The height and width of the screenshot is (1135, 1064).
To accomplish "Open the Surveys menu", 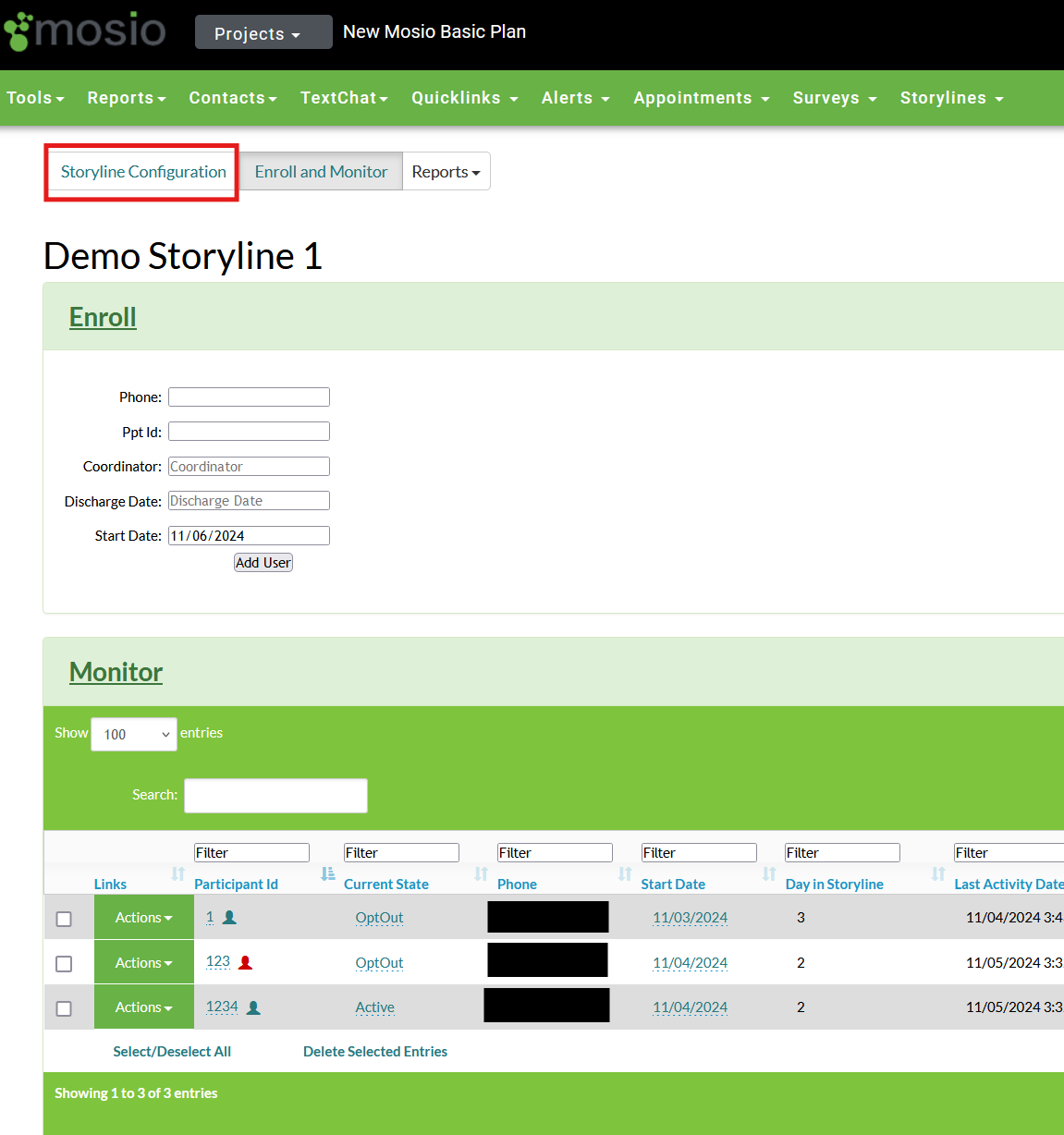I will tap(835, 98).
